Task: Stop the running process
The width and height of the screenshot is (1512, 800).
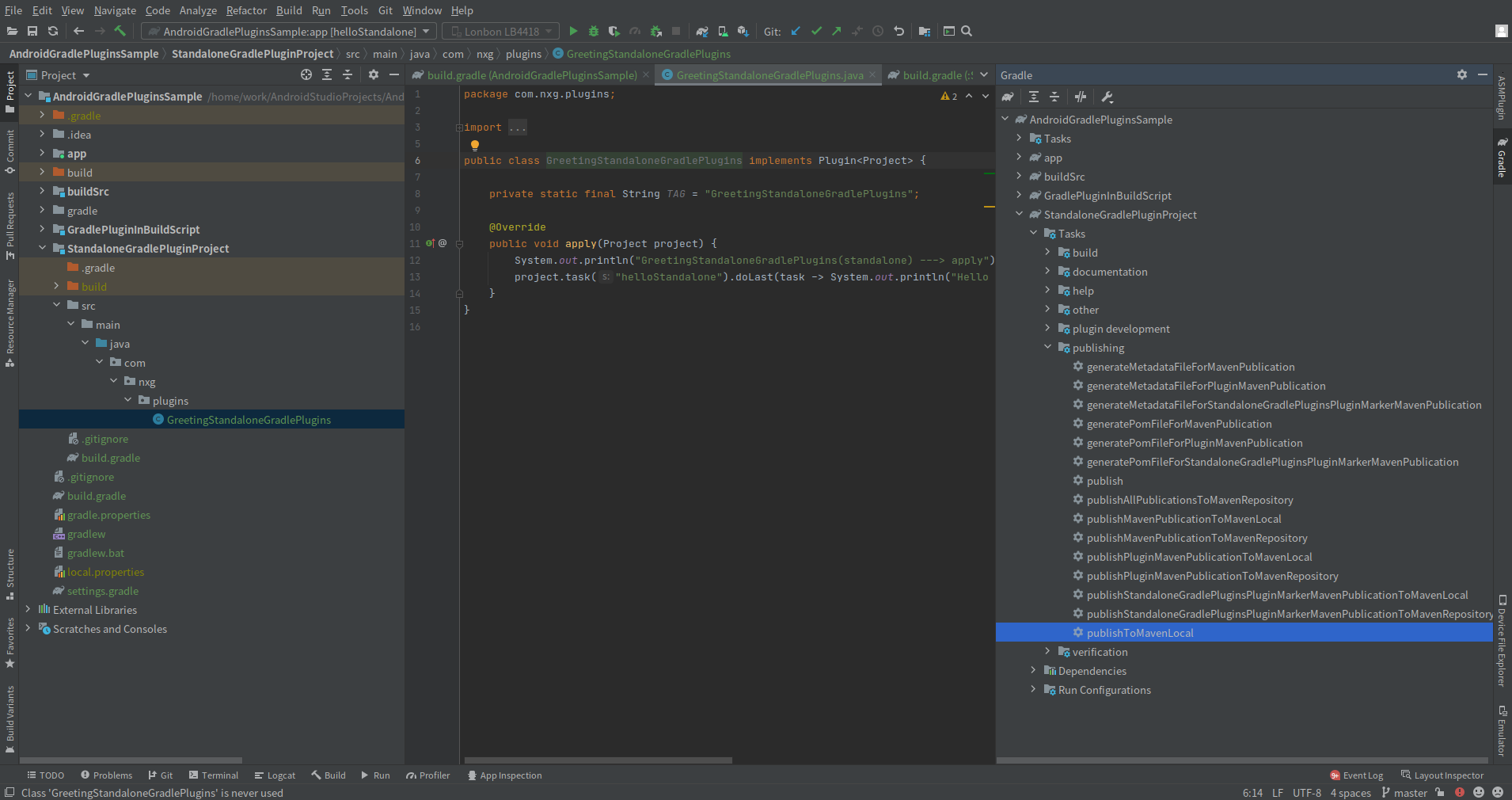Action: (x=675, y=32)
